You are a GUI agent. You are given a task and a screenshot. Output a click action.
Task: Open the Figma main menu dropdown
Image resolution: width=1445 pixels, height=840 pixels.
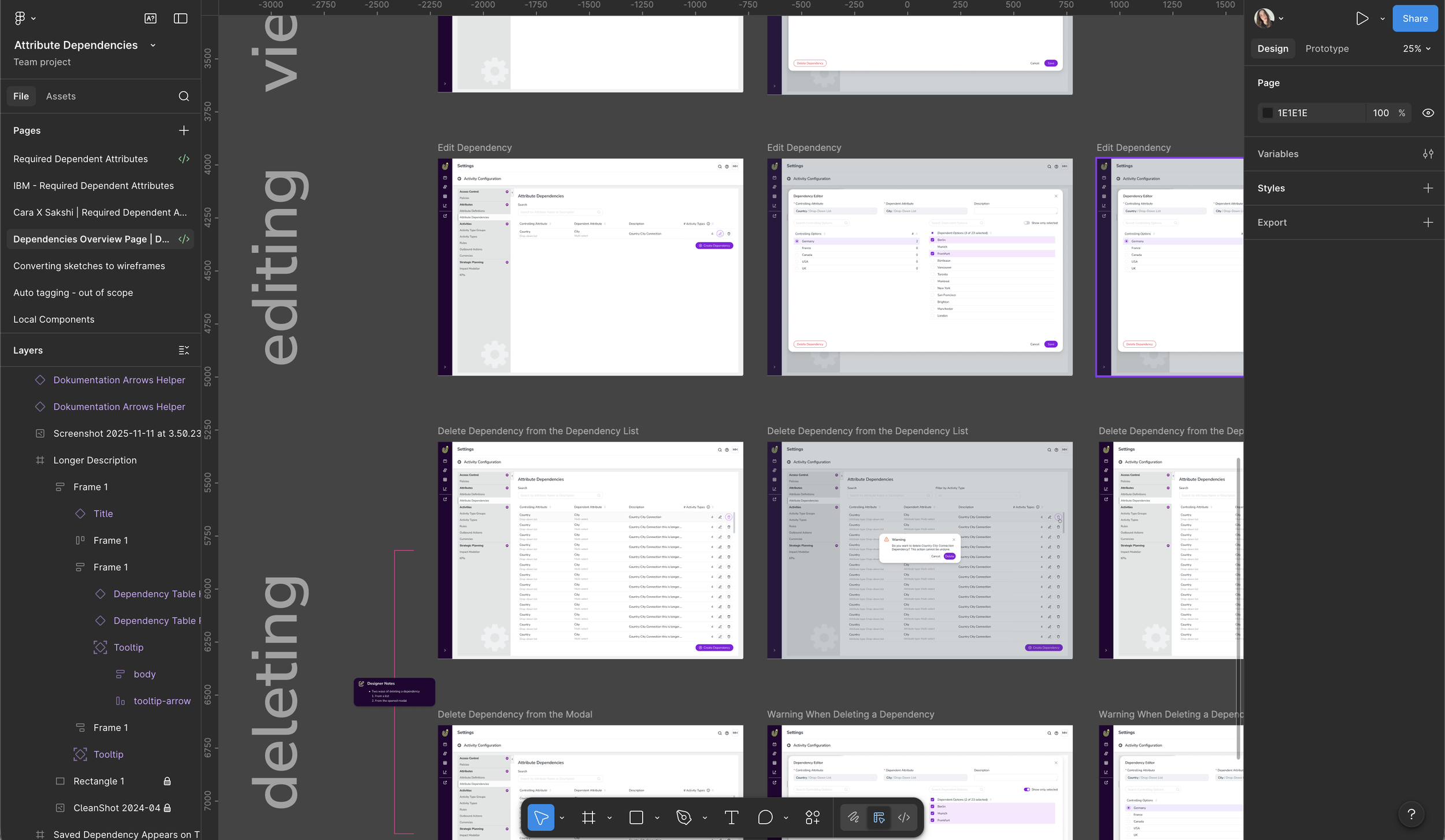24,18
